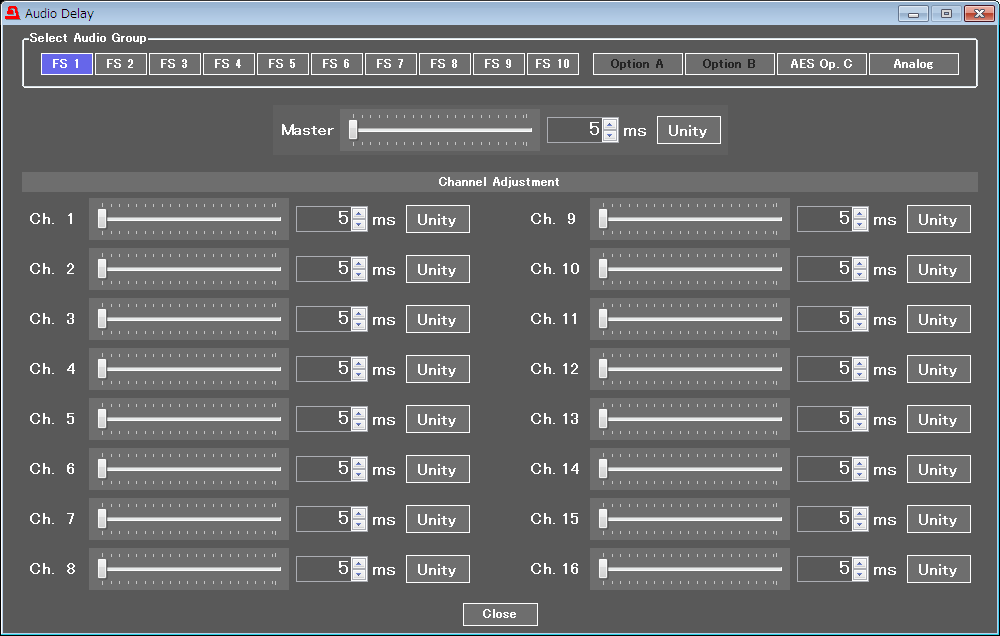The height and width of the screenshot is (636, 1000).
Task: Click the Master delay slider handle
Action: pyautogui.click(x=353, y=130)
